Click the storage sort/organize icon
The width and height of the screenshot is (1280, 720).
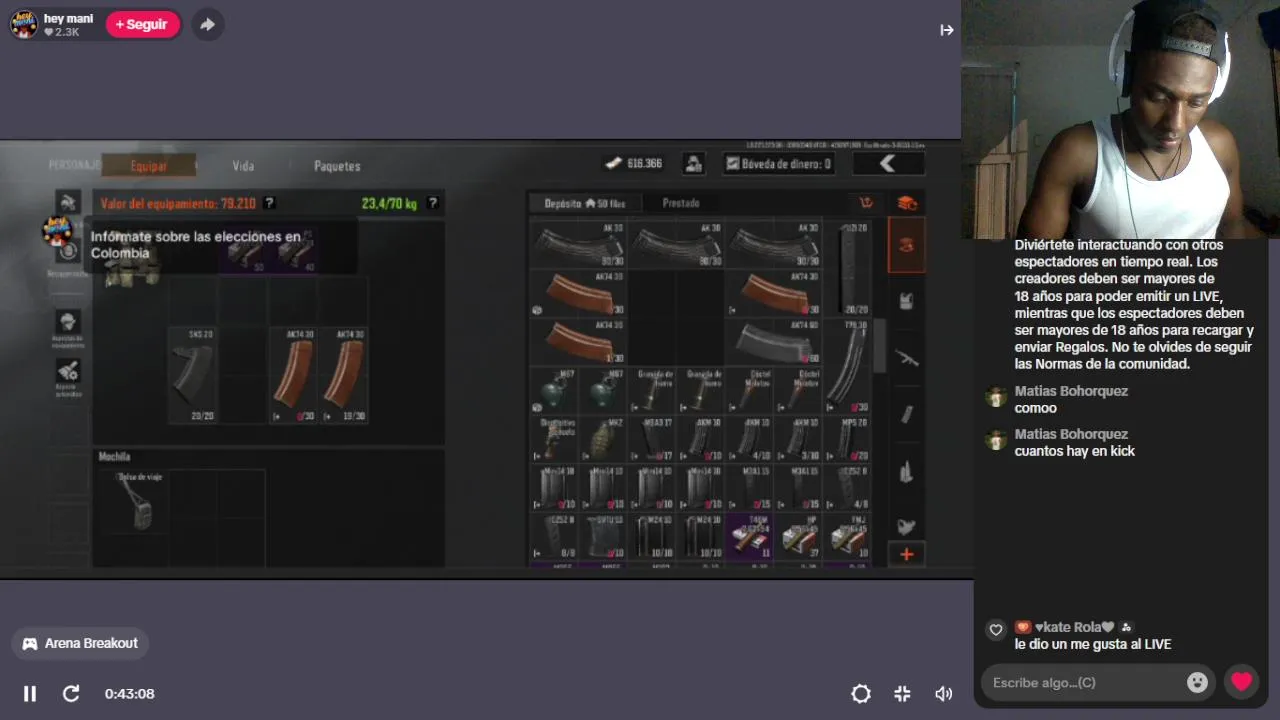pos(866,203)
